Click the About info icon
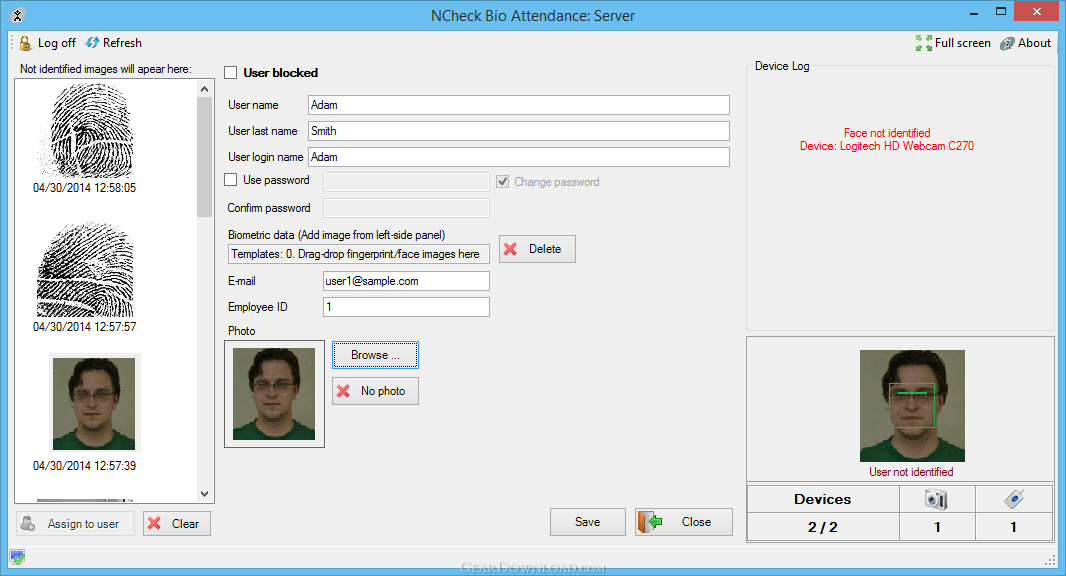Viewport: 1066px width, 576px height. (x=1007, y=44)
